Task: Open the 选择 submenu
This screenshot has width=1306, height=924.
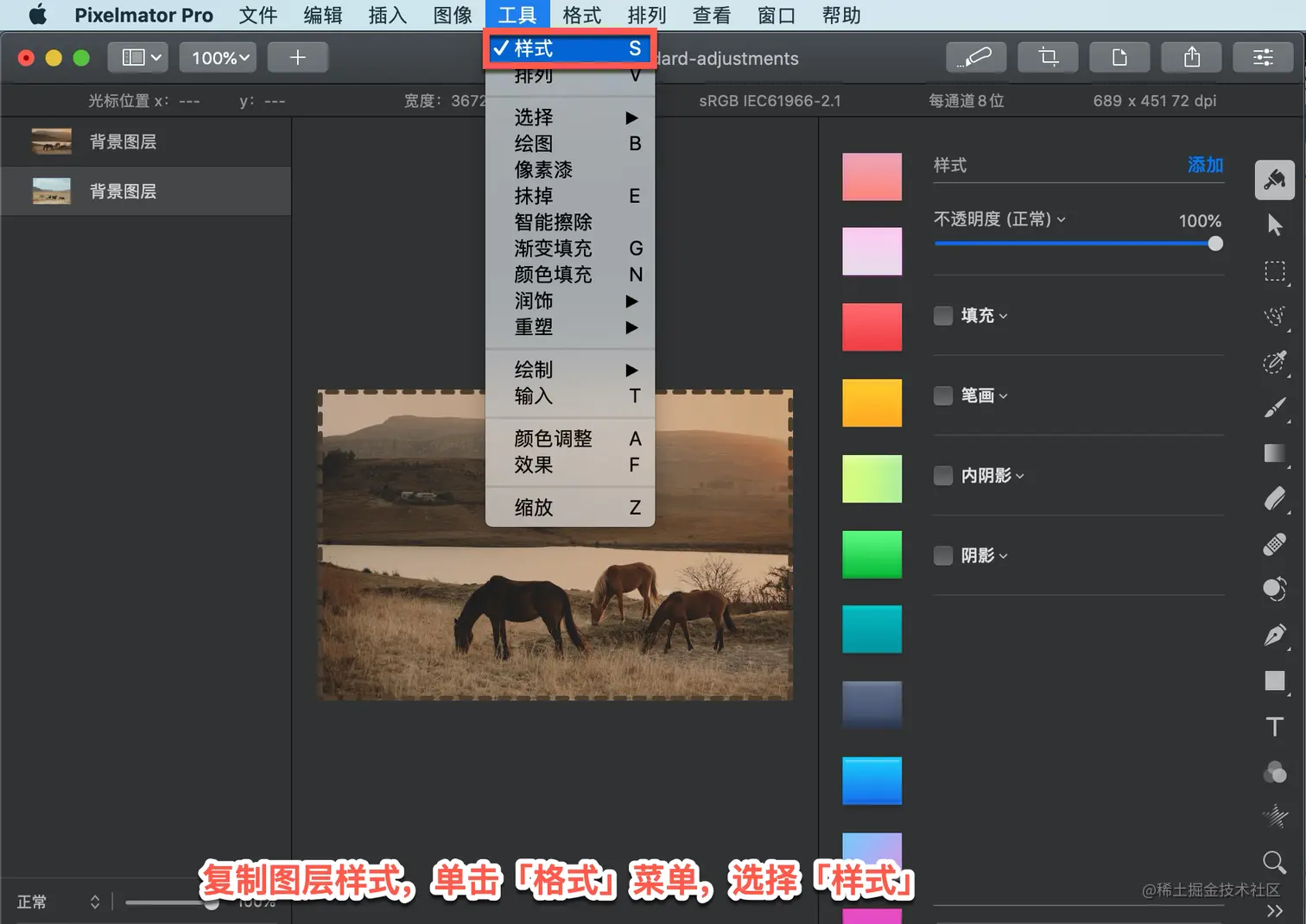Action: pyautogui.click(x=570, y=117)
